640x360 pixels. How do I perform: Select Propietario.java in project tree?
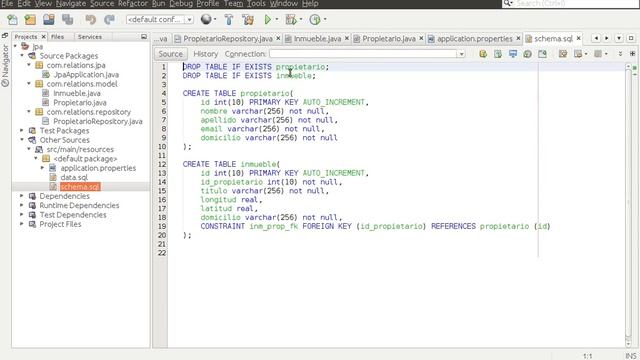coord(80,102)
